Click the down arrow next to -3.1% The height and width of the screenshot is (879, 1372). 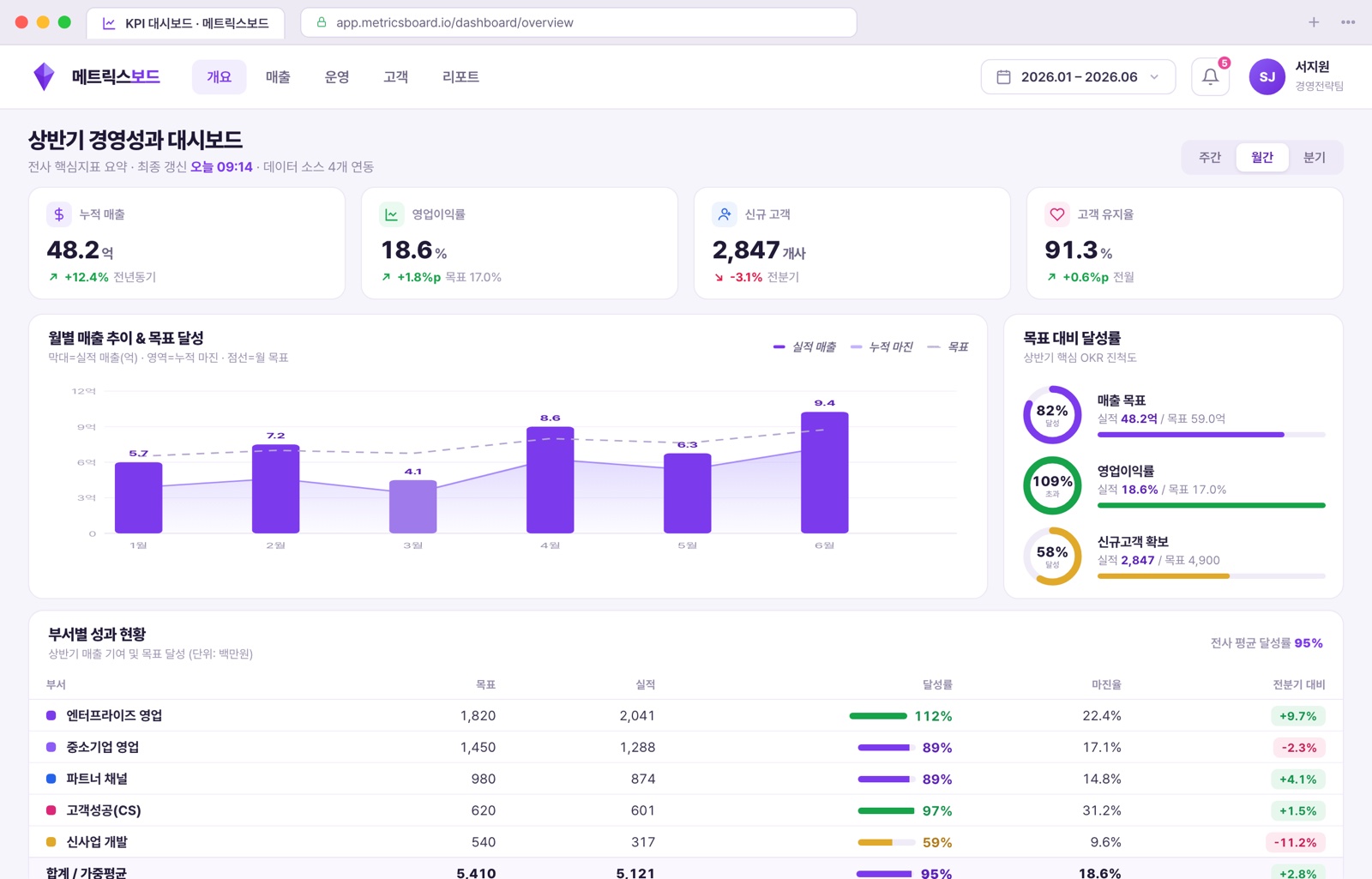pos(719,277)
